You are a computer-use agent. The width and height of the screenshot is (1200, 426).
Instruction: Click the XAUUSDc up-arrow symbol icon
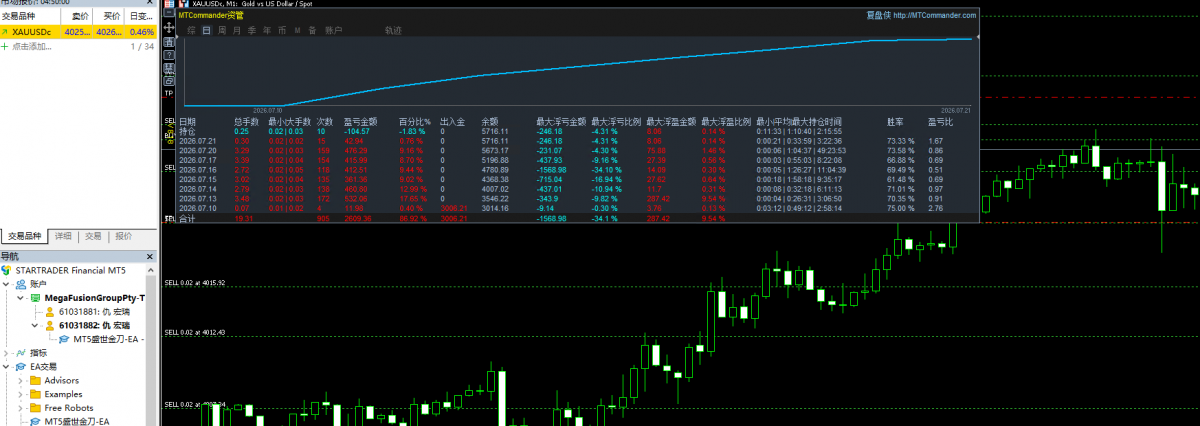(5, 32)
